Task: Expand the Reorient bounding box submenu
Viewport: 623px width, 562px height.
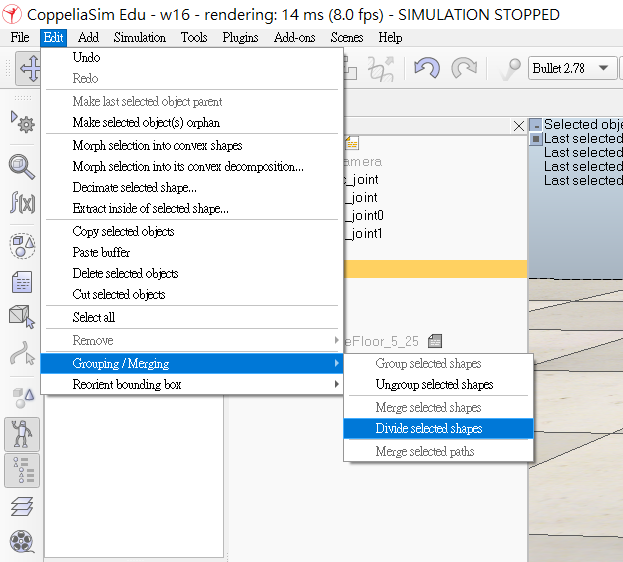Action: [x=192, y=384]
